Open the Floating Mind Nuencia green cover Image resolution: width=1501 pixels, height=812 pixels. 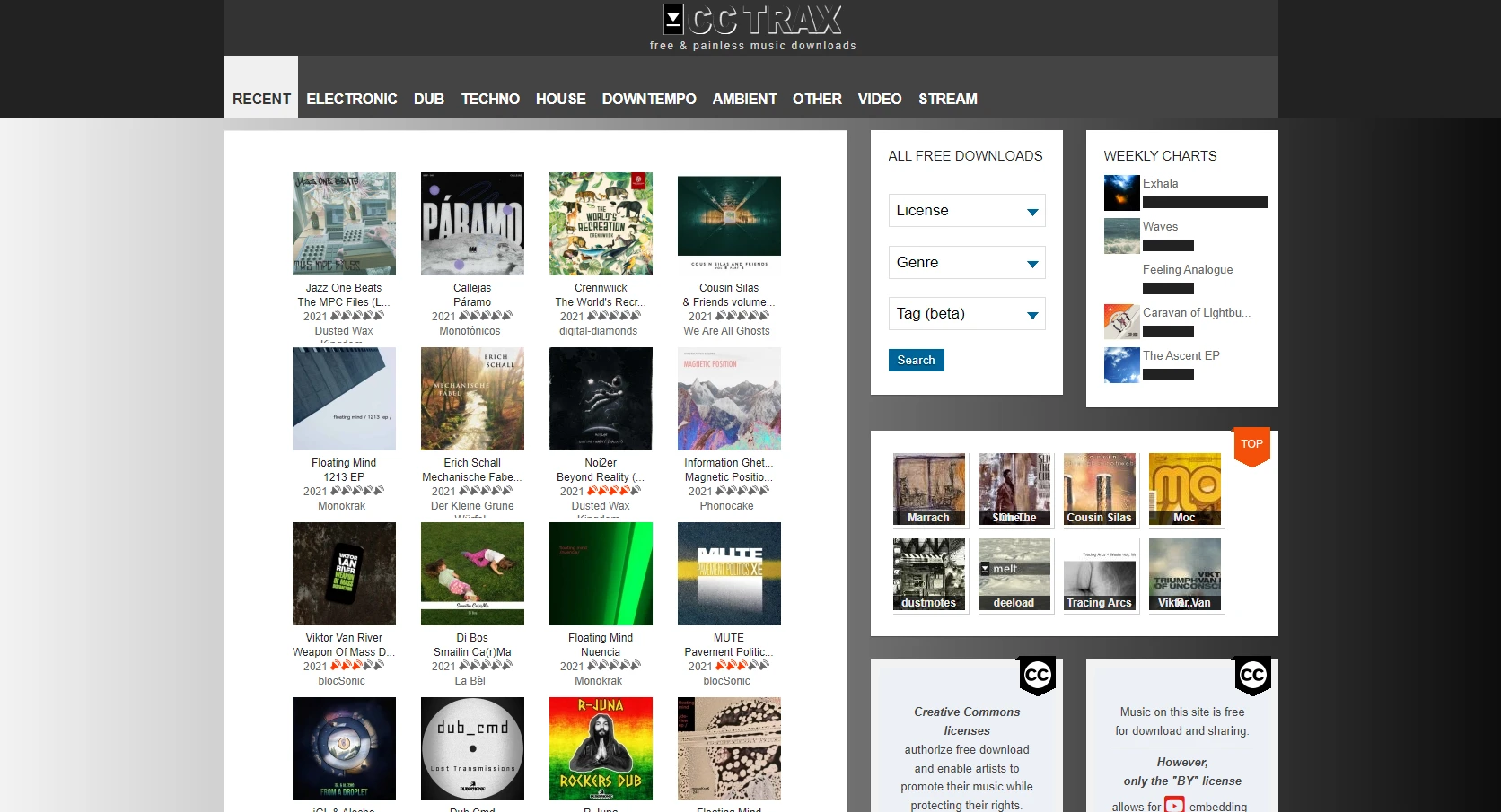[x=601, y=573]
